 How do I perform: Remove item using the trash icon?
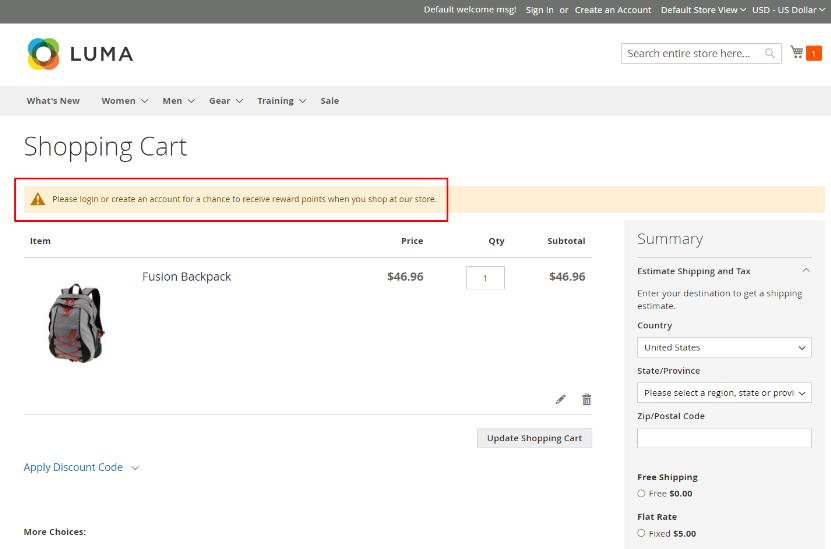point(587,399)
